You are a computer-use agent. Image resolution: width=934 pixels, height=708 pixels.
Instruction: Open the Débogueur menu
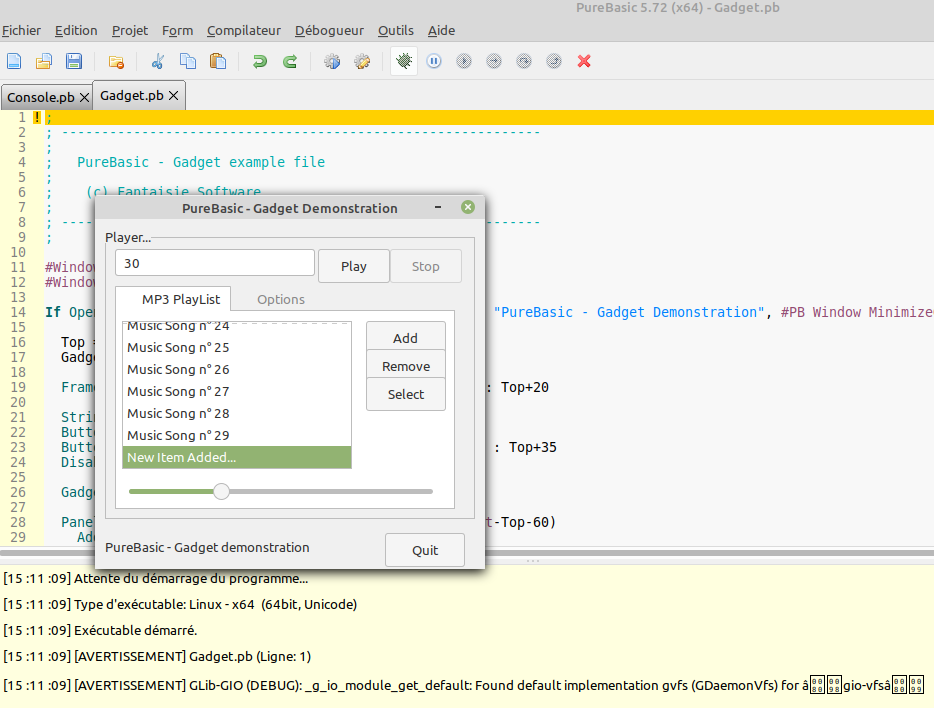(329, 30)
